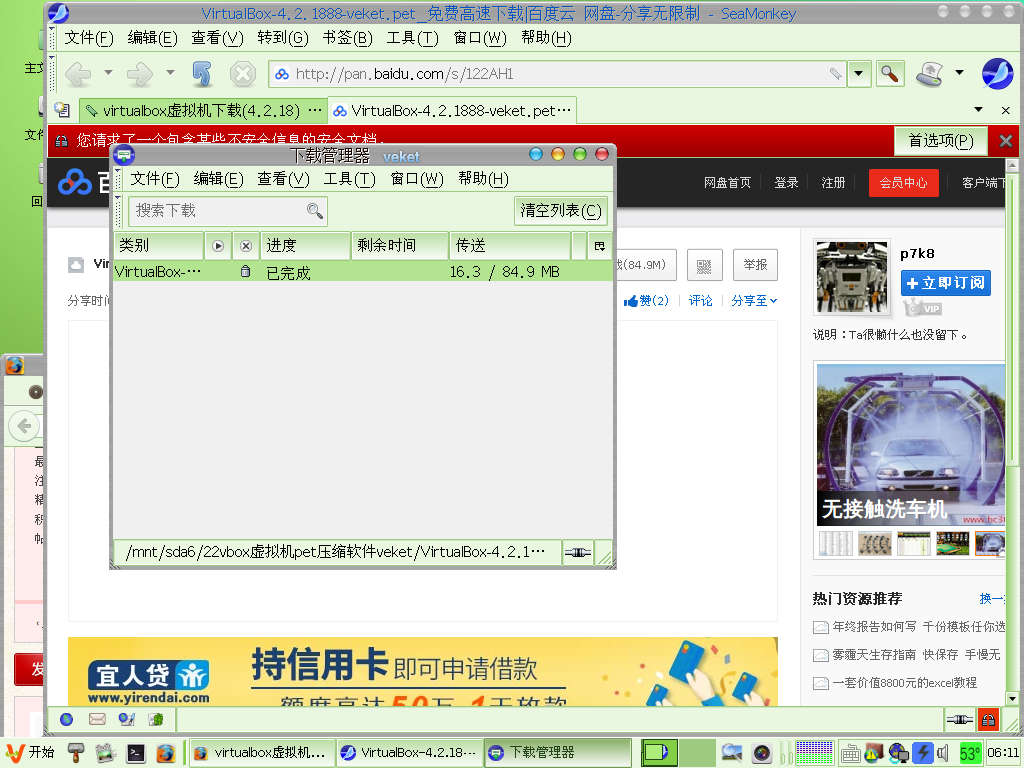
Task: Open new tab icon on tab bar
Action: click(62, 110)
